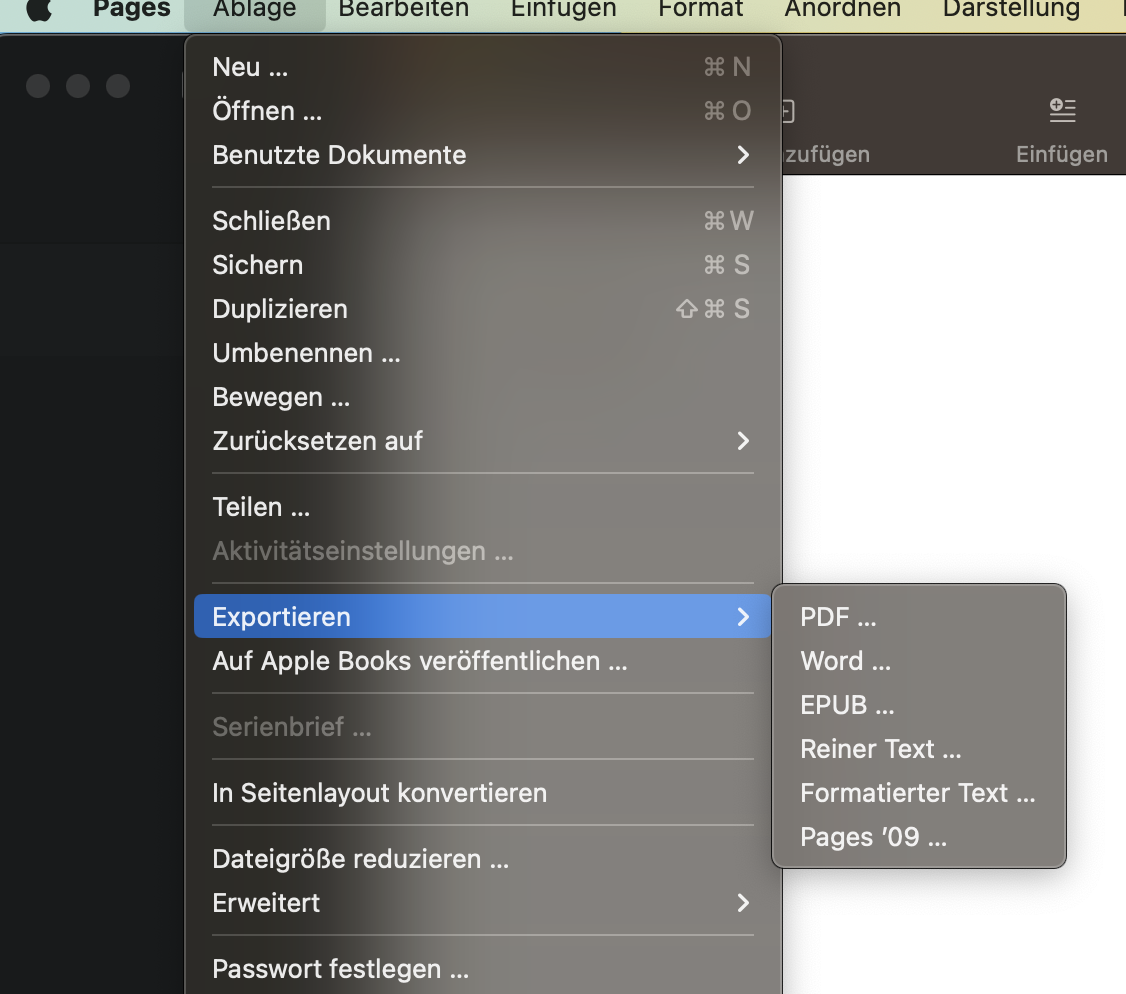Open the Apple menu
The width and height of the screenshot is (1126, 994).
[x=39, y=10]
